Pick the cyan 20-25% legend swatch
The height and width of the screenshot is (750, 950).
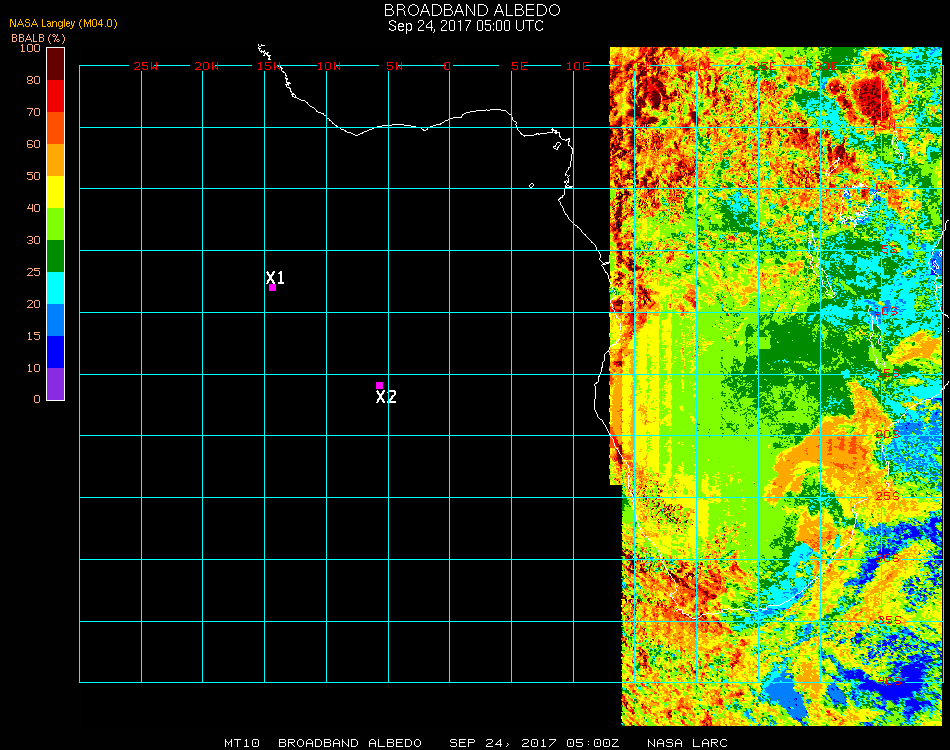[55, 287]
